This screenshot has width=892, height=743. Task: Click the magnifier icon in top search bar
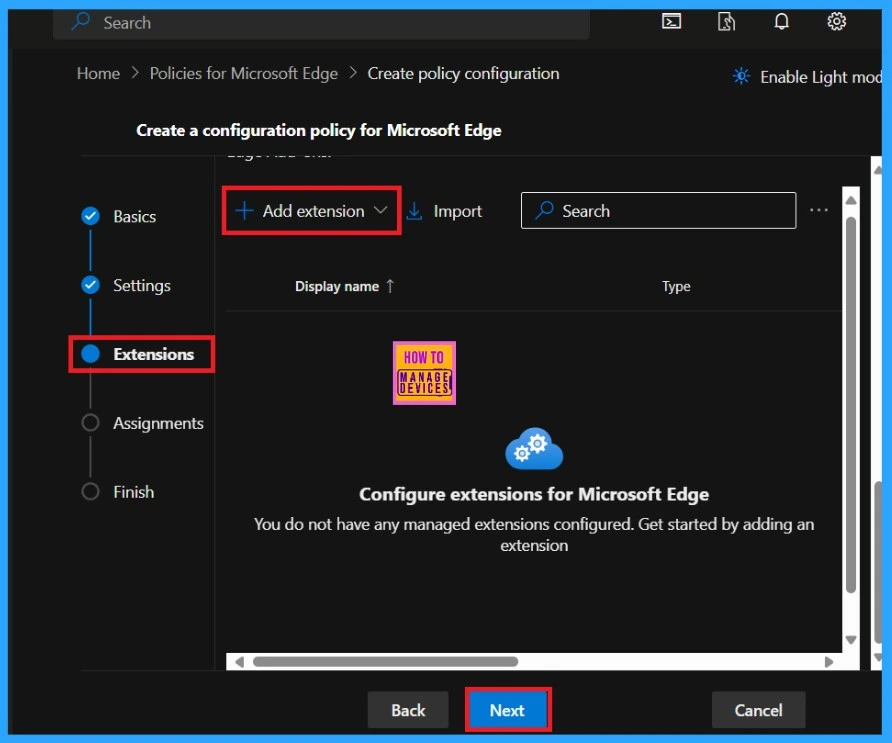point(81,22)
